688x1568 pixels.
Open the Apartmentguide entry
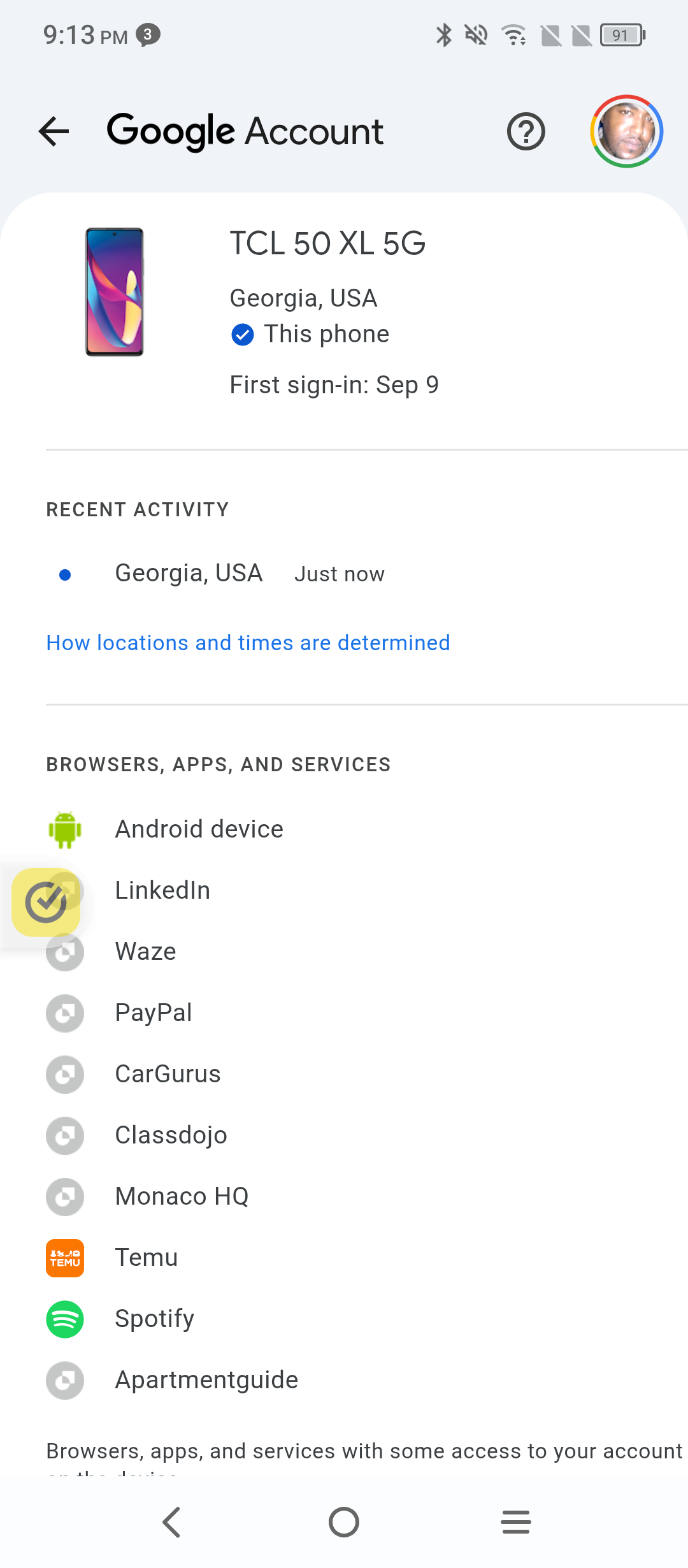[206, 1380]
